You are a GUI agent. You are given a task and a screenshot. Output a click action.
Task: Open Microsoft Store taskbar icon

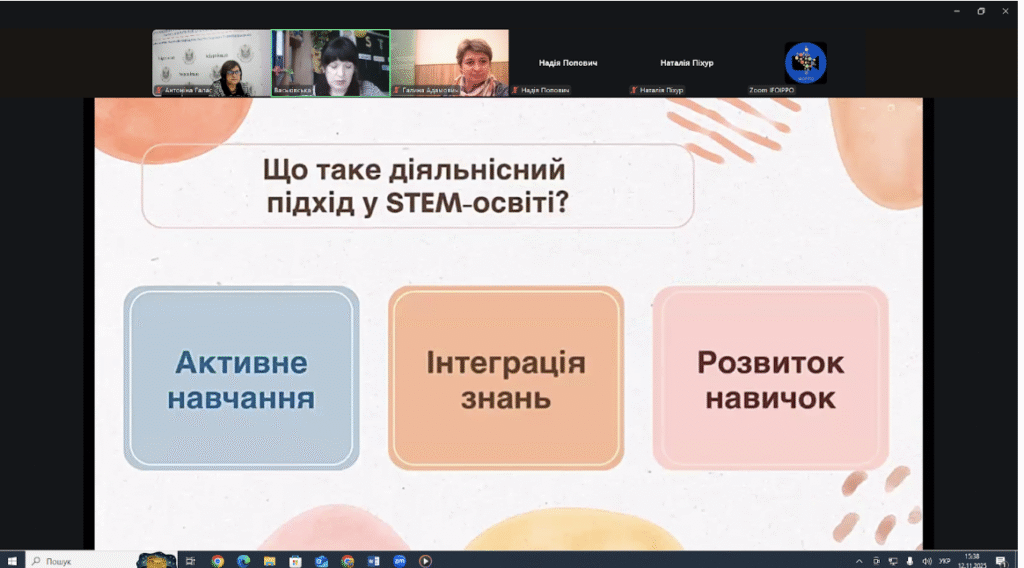(295, 561)
